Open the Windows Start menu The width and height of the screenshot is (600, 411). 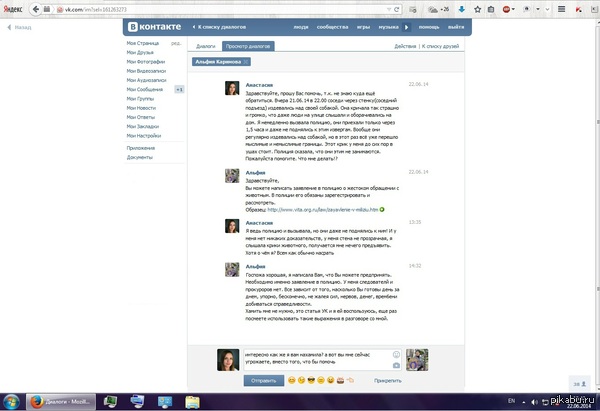tap(11, 402)
